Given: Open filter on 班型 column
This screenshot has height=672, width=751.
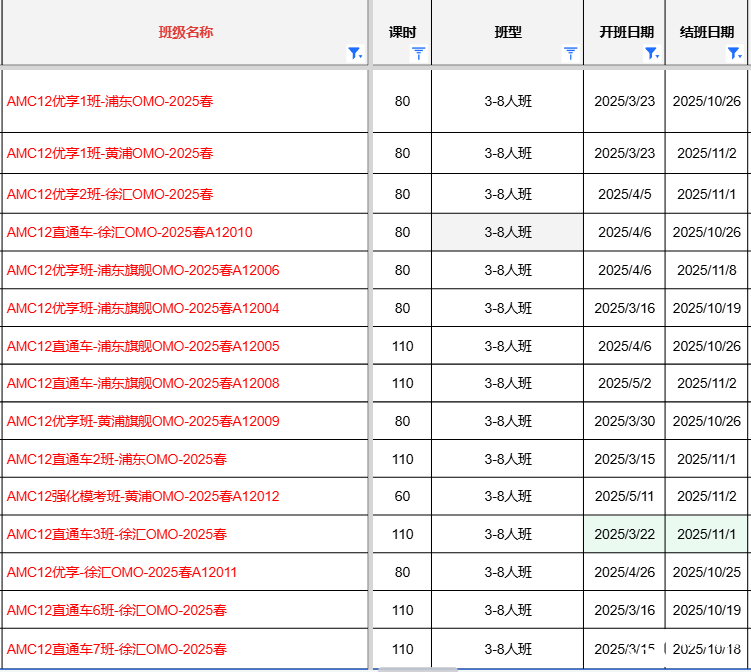Looking at the screenshot, I should [570, 53].
